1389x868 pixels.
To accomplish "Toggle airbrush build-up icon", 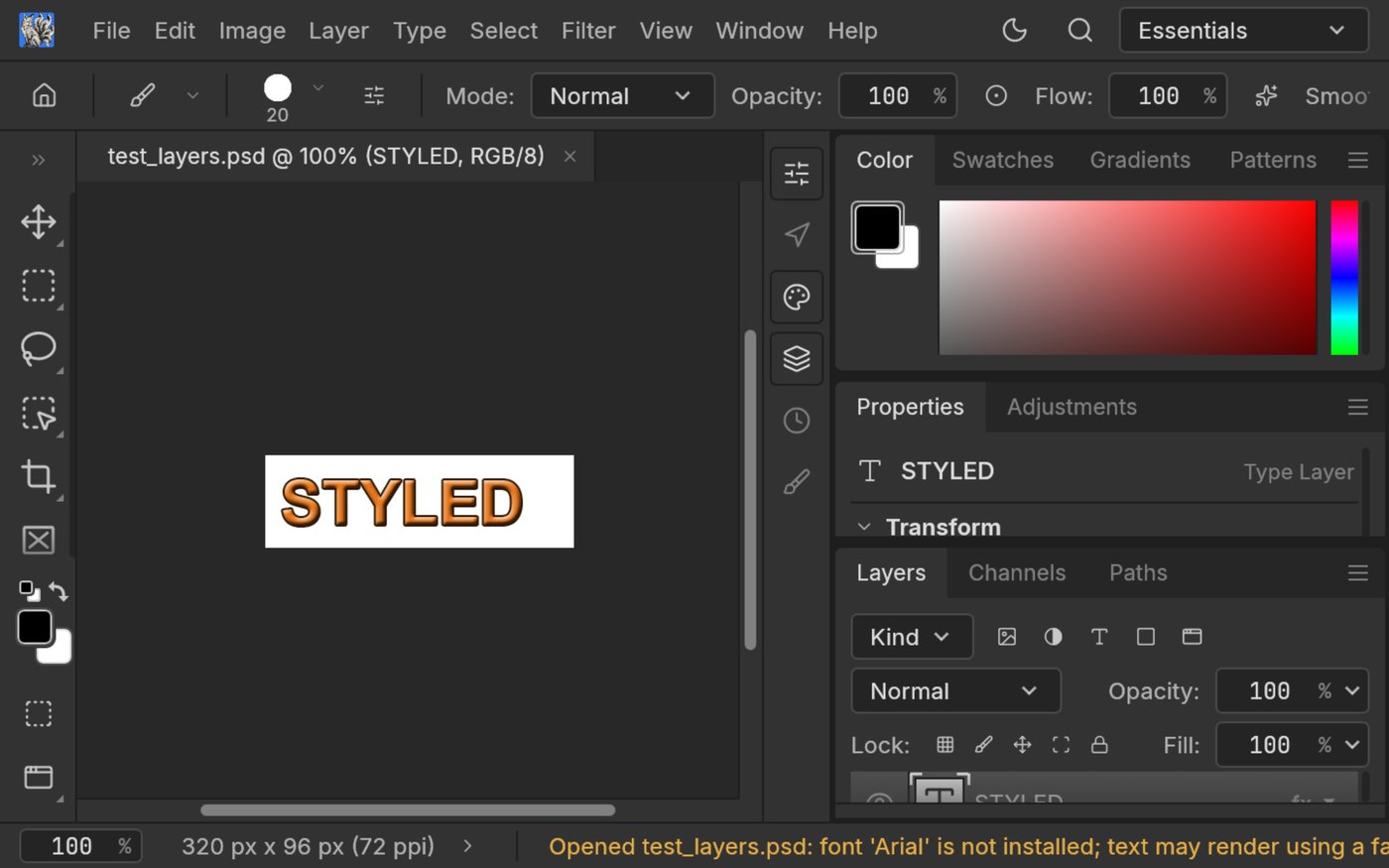I will coord(1266,95).
